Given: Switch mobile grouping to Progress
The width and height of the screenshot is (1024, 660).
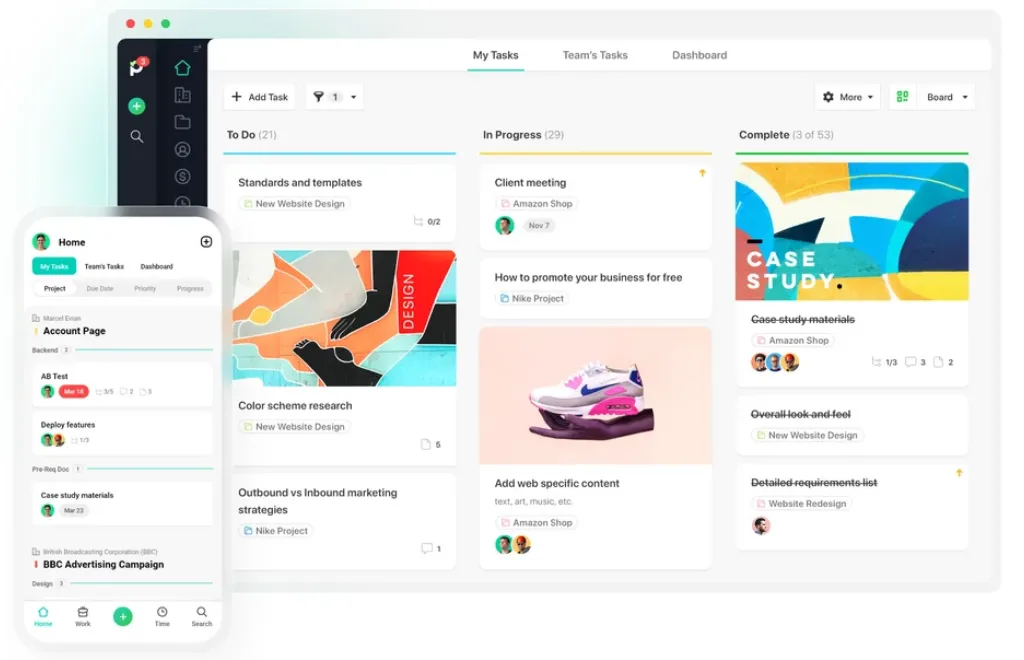Looking at the screenshot, I should 190,288.
